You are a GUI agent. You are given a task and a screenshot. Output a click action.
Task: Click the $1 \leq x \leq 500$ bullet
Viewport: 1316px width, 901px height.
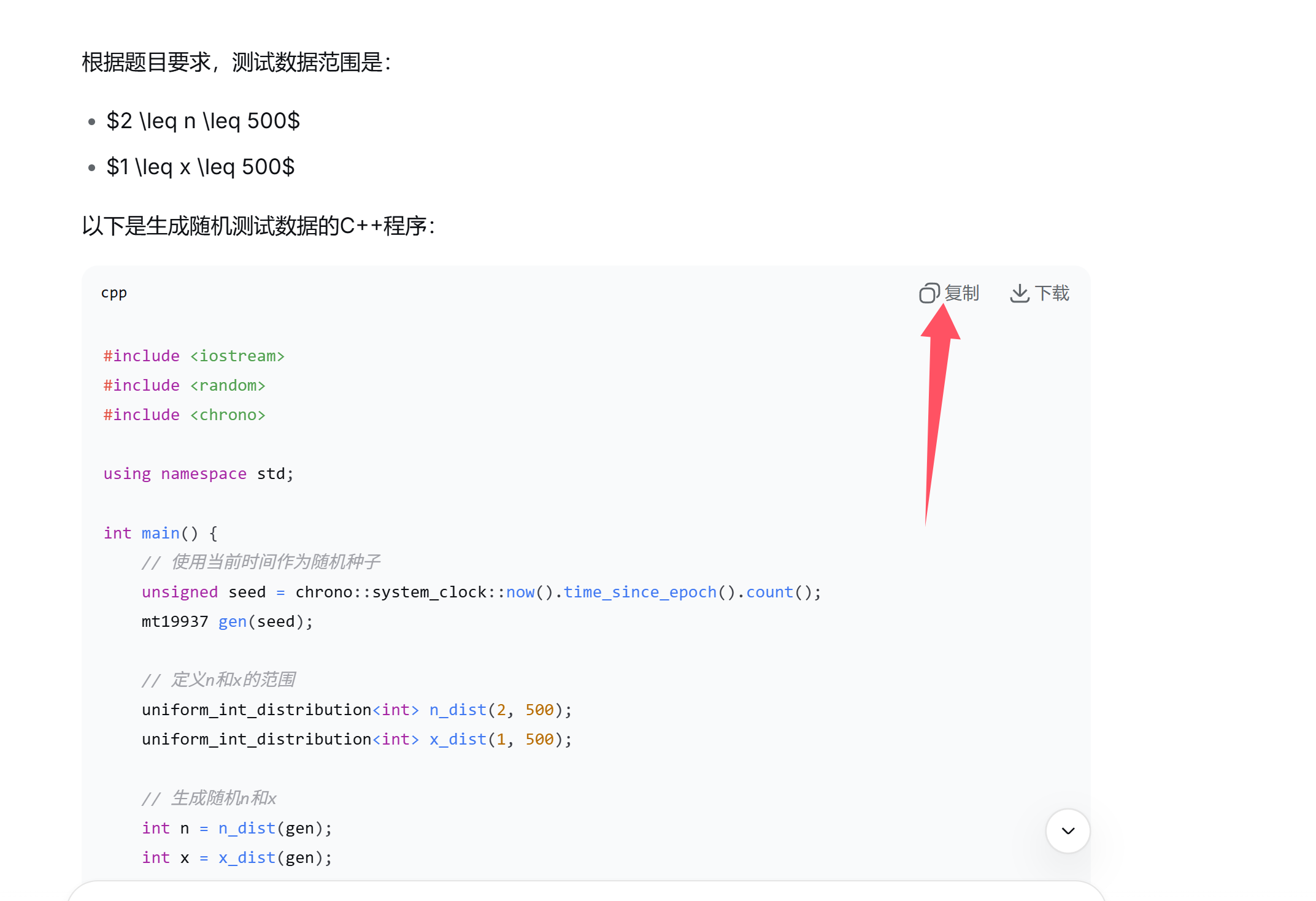pos(201,167)
